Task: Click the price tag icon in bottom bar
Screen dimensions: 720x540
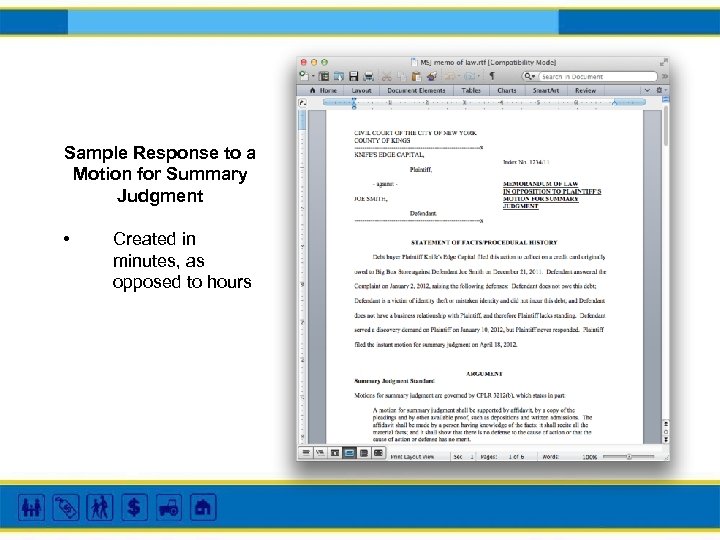Action: click(x=66, y=507)
